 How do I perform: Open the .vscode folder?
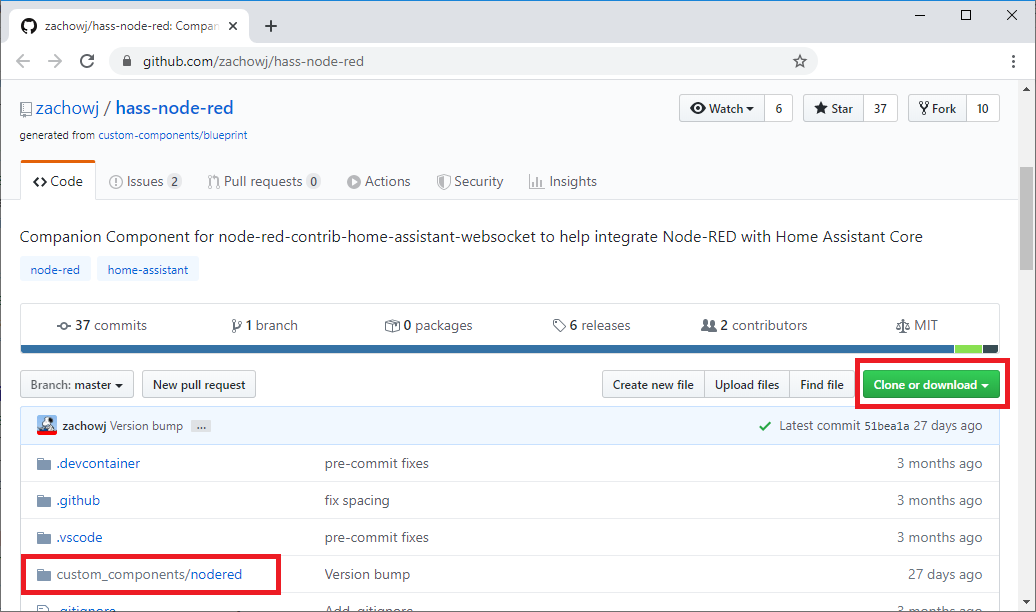click(79, 537)
